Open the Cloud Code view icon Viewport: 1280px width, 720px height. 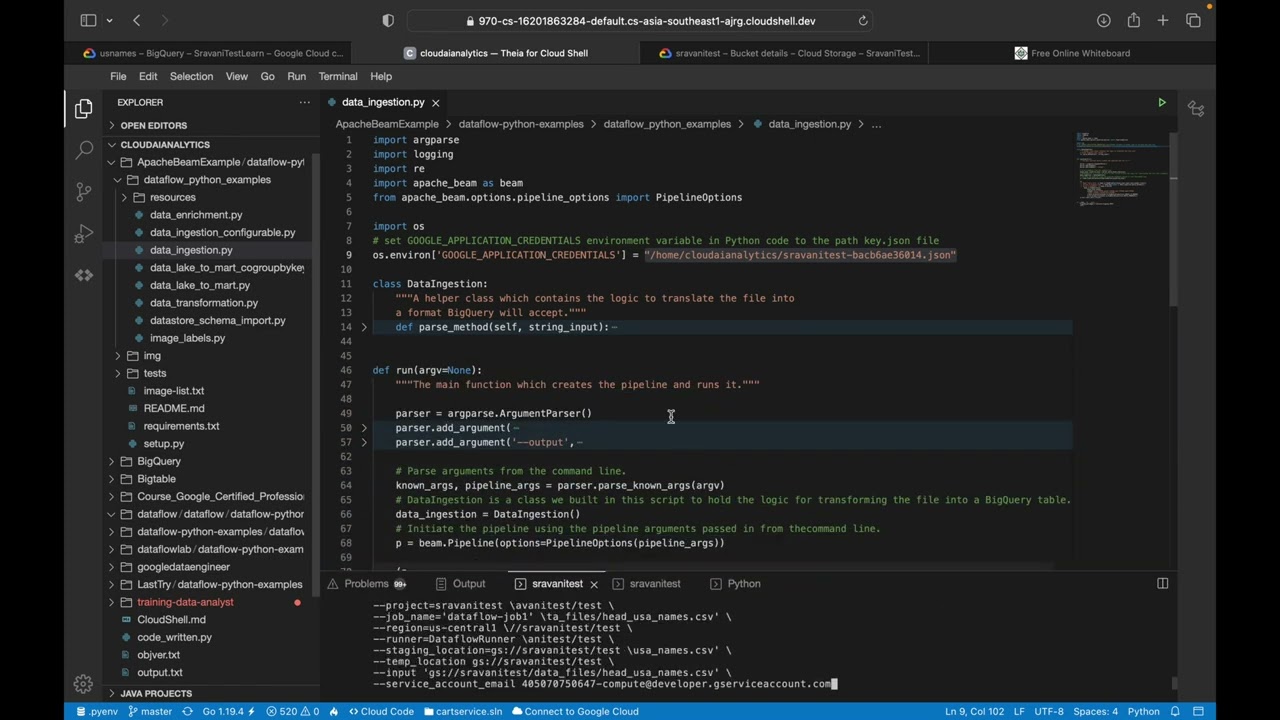[83, 276]
